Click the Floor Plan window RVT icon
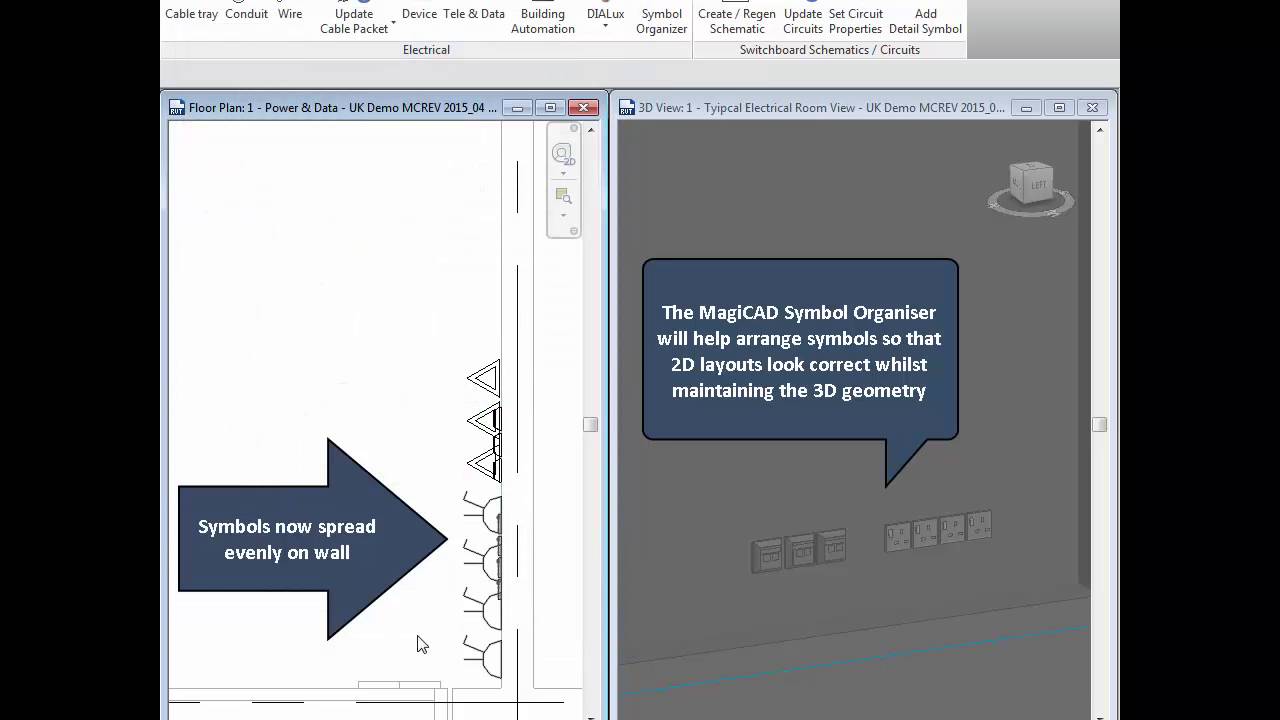The width and height of the screenshot is (1280, 720). (177, 108)
